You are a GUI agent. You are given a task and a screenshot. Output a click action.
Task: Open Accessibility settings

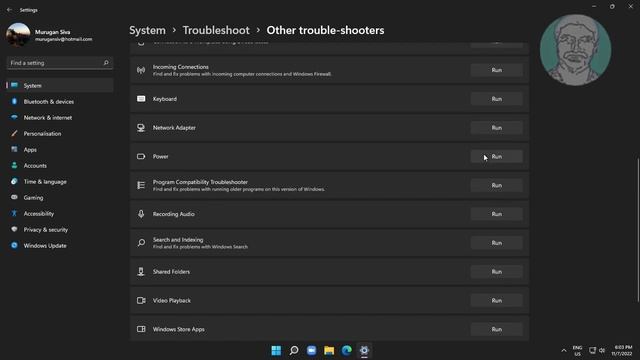coord(60,213)
